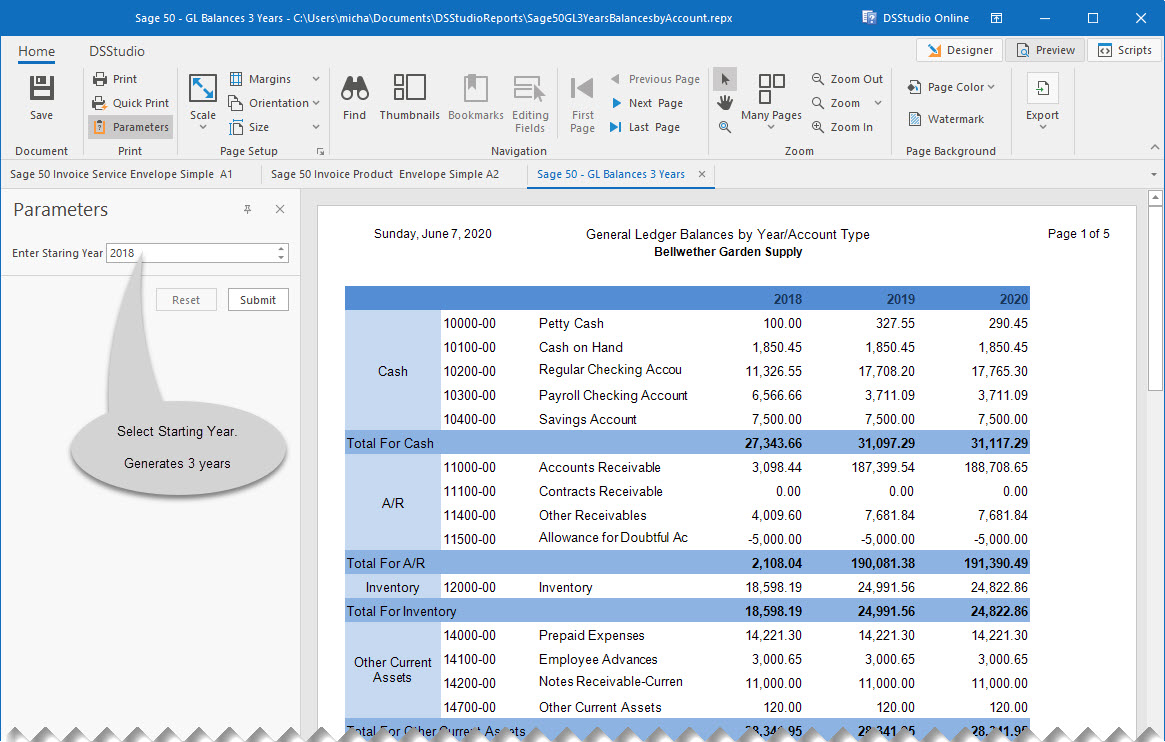Open the Page Color dropdown
The width and height of the screenshot is (1165, 742).
950,87
